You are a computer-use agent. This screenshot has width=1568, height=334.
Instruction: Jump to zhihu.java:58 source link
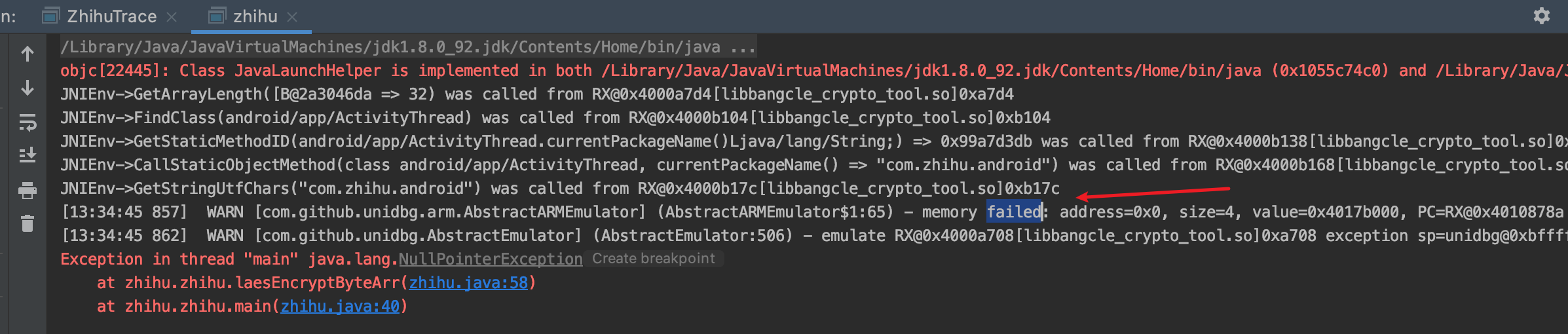[468, 283]
